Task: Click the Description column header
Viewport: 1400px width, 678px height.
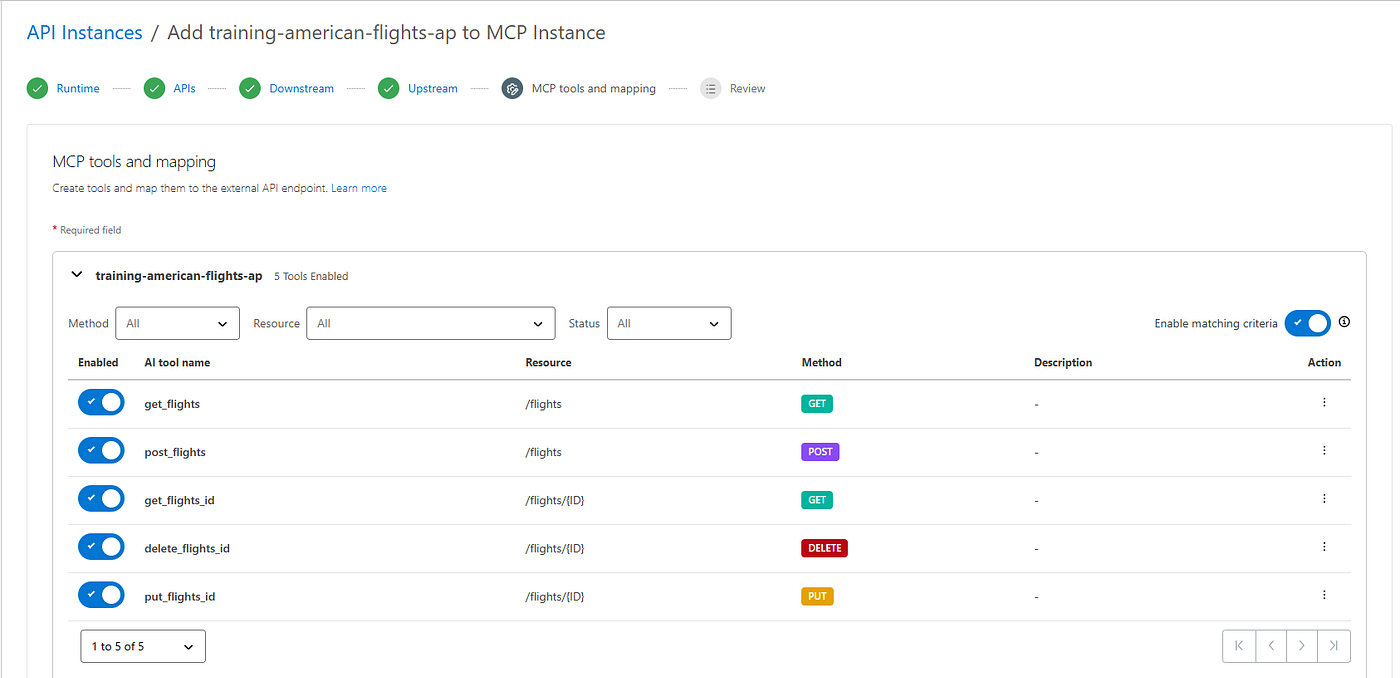Action: pyautogui.click(x=1063, y=362)
